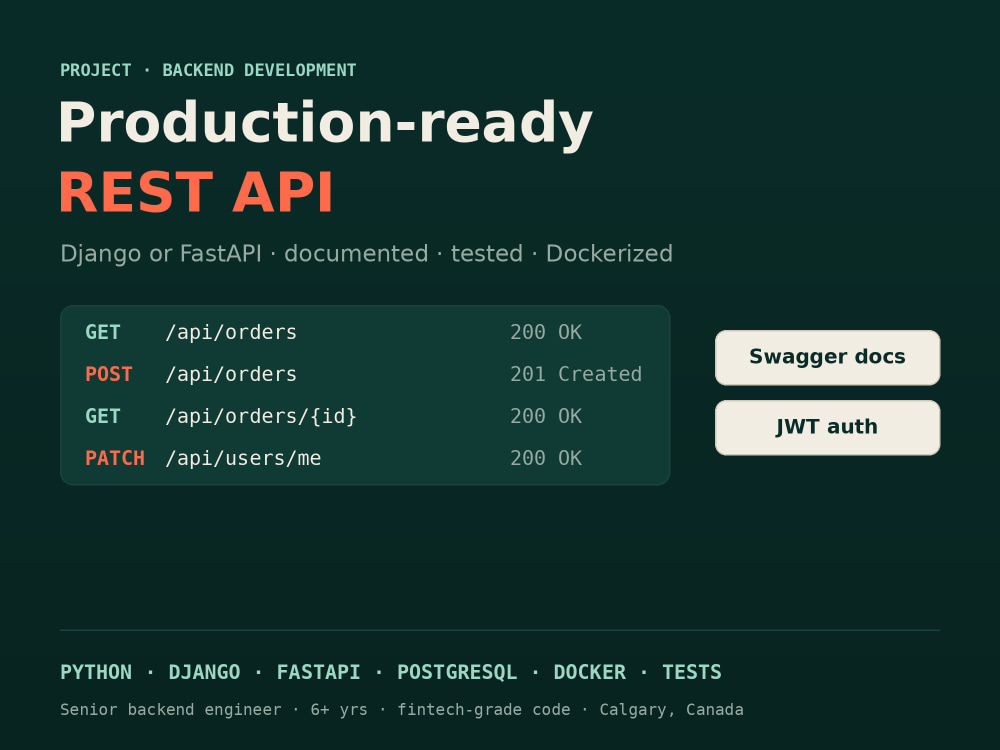Click the /api/orders path in the POST row
Screen dimensions: 1000x750
pos(231,374)
